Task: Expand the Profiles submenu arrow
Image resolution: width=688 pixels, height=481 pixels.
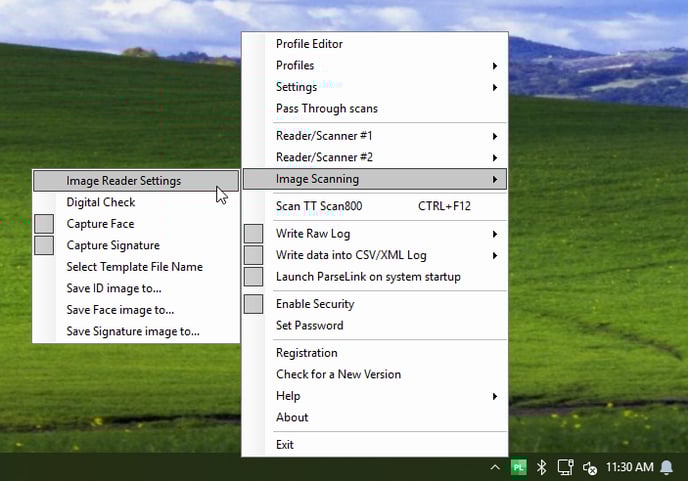Action: coord(495,66)
